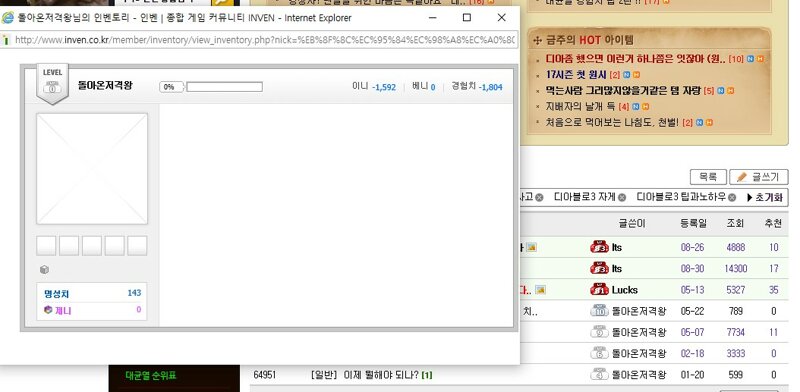Remove the 디아블로3 팁과노하우 filter tag
Screen dimensions: 800x392
[x=732, y=198]
